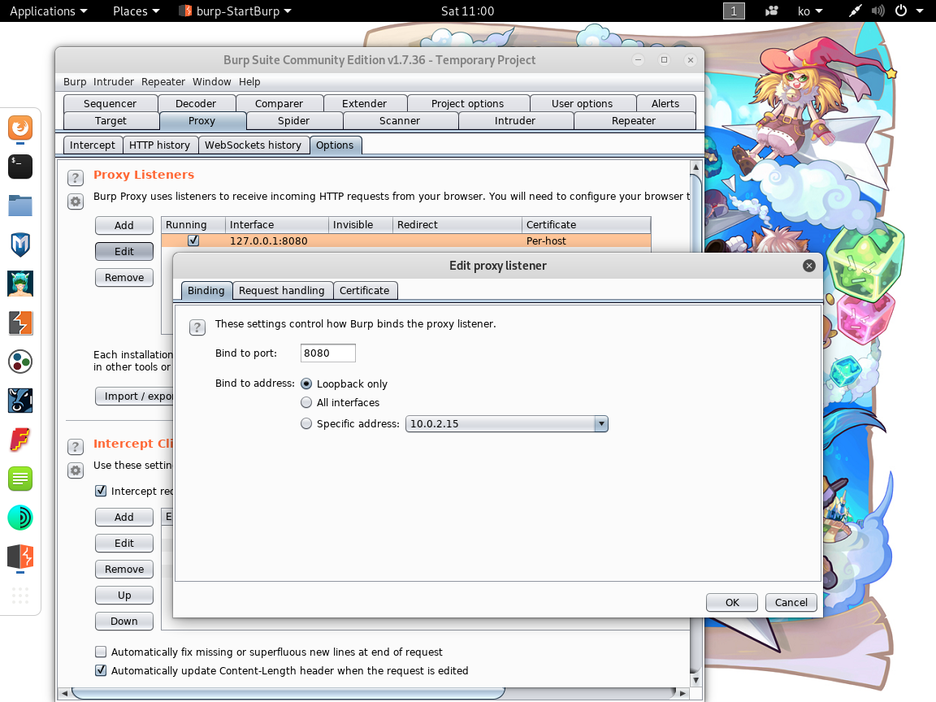Switch to the Intercept tab

(x=92, y=145)
